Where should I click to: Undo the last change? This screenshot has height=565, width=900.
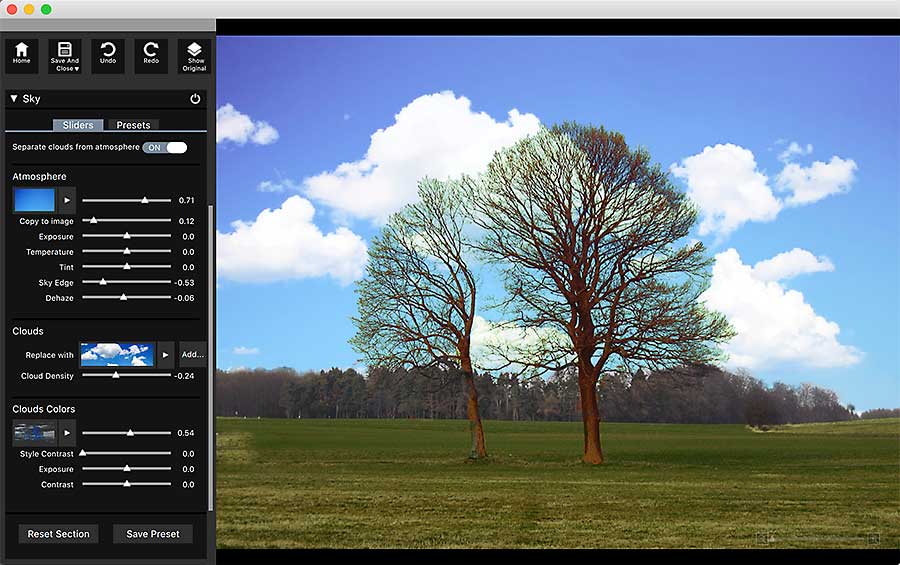[x=108, y=56]
